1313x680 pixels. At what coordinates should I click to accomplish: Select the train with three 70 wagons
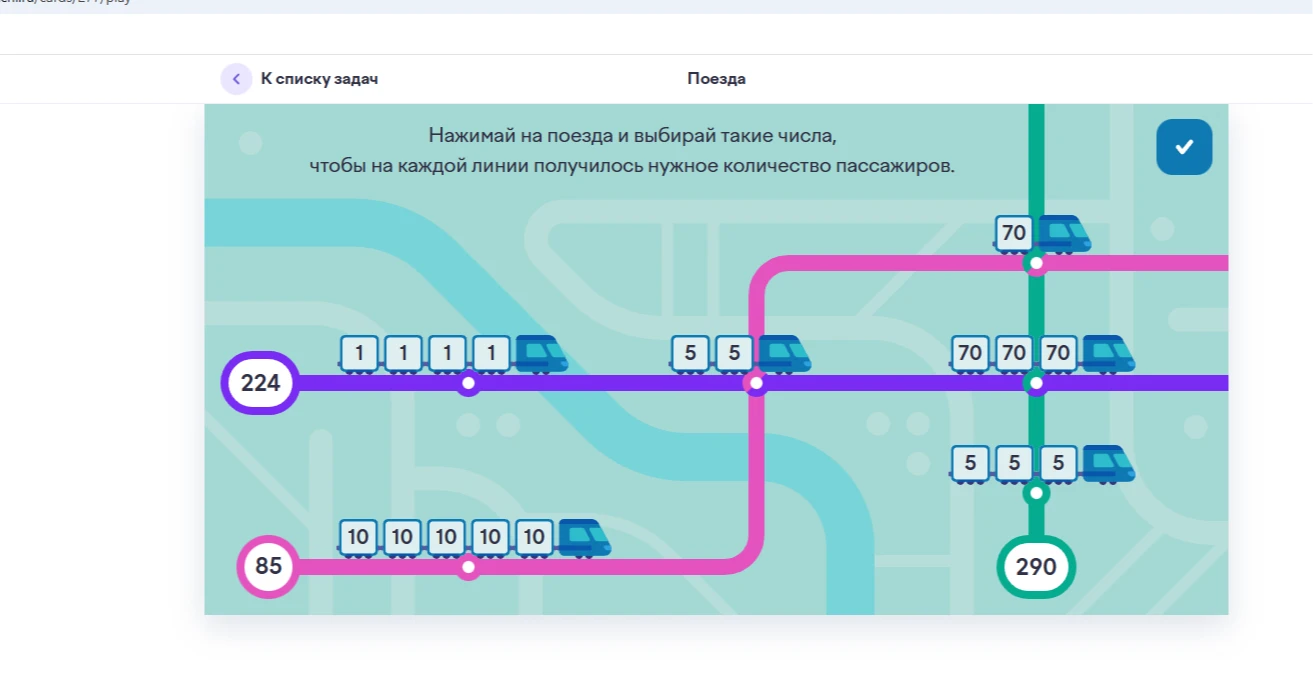(x=1042, y=354)
